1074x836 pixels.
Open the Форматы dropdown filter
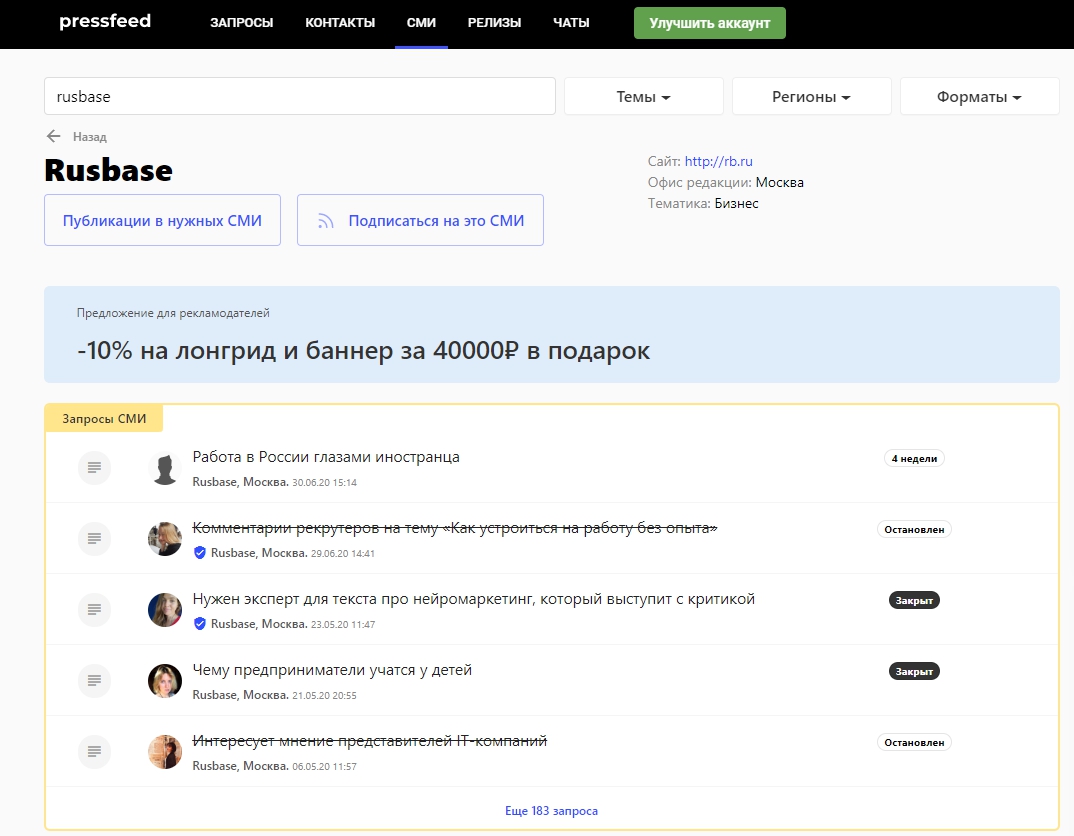point(979,97)
